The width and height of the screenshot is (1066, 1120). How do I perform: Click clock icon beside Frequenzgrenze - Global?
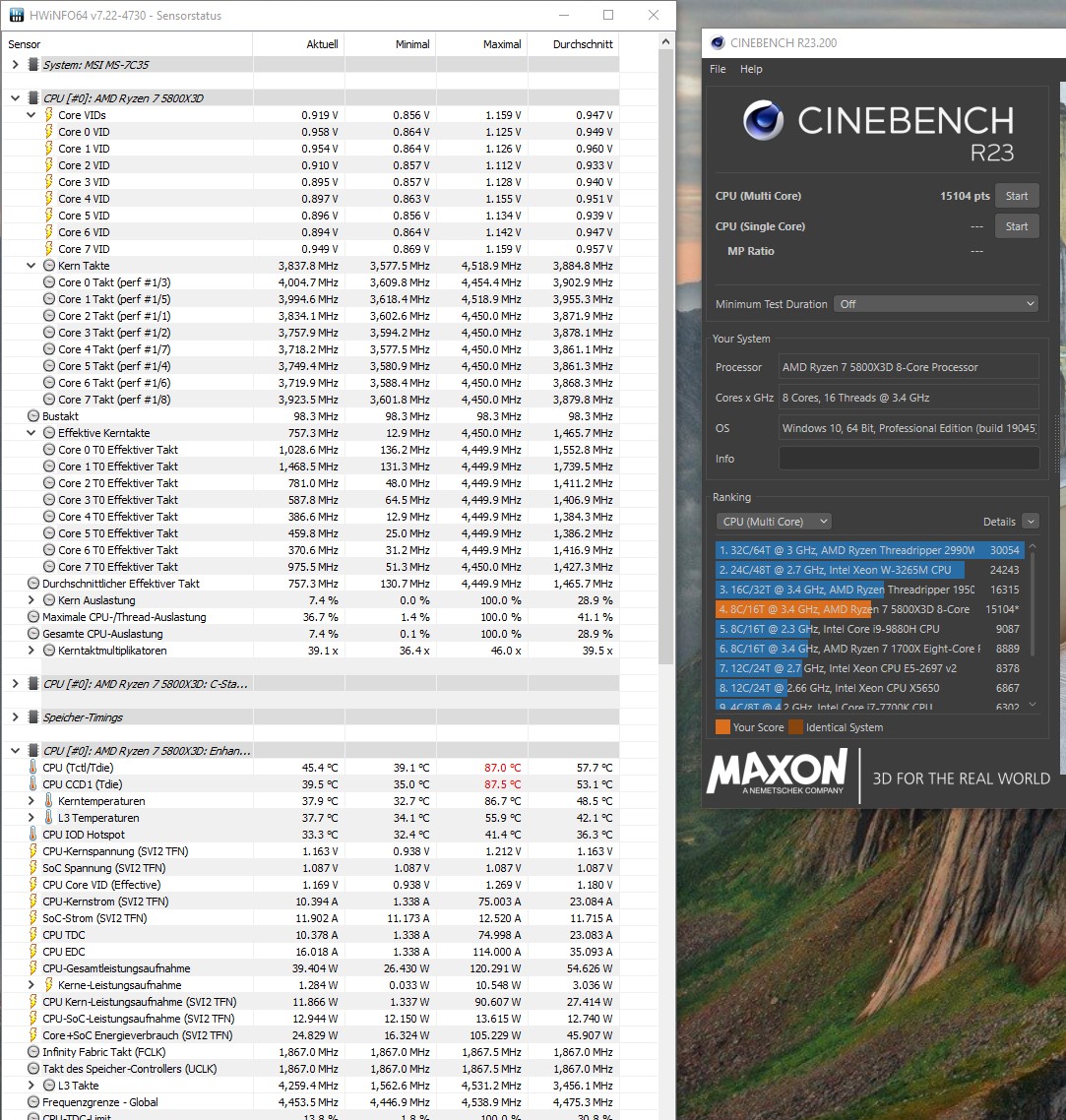33,1102
